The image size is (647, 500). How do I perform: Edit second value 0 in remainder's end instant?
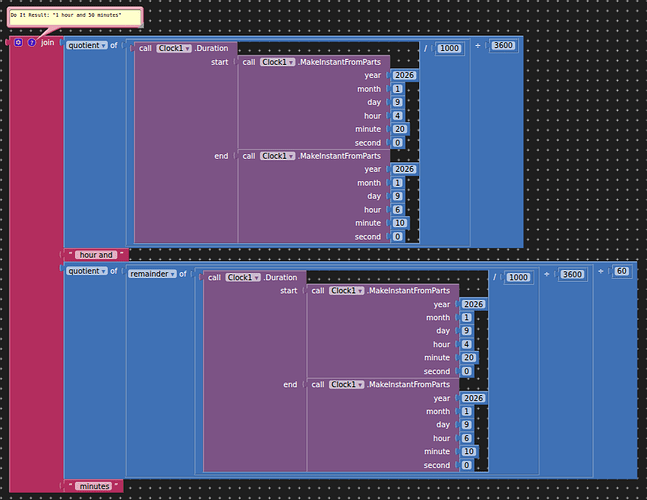point(466,465)
